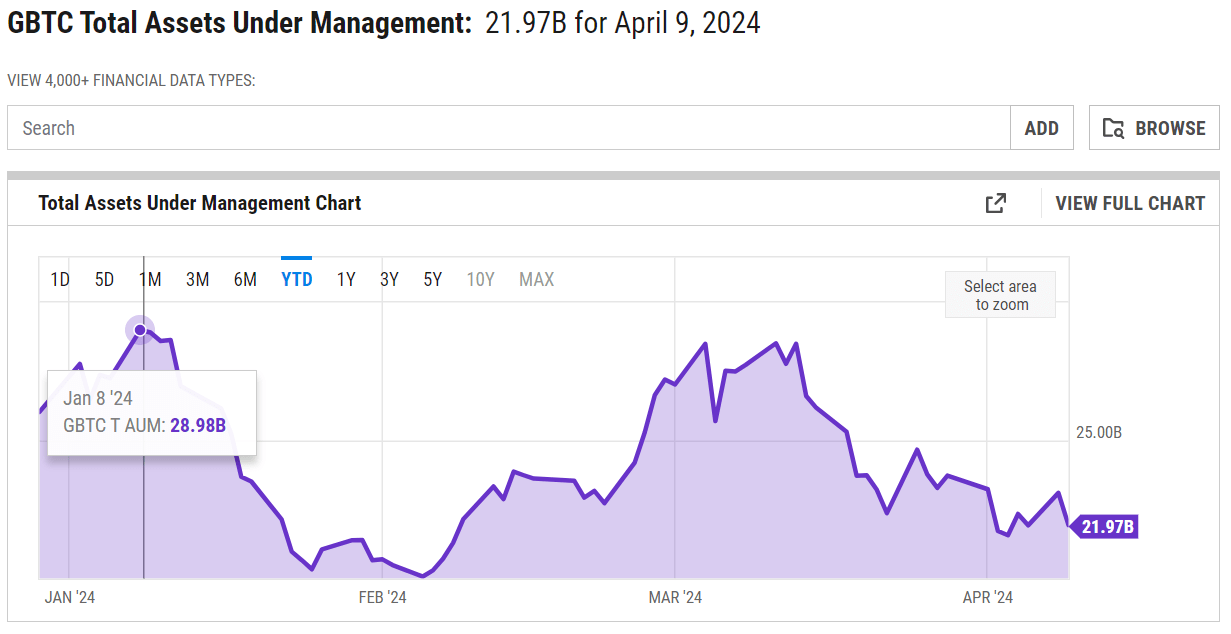
Task: Click the Select area to zoom notice
Action: click(1000, 294)
